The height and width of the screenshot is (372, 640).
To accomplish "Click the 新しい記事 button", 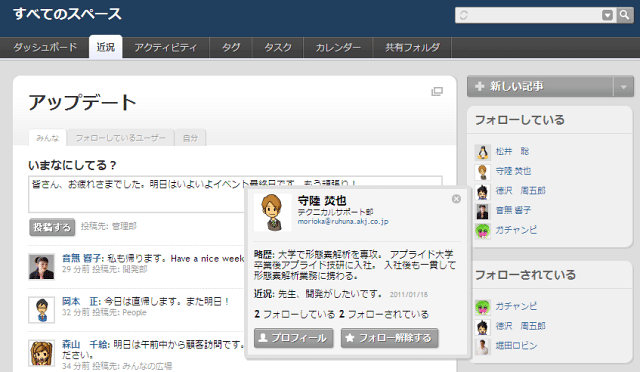I will [540, 86].
